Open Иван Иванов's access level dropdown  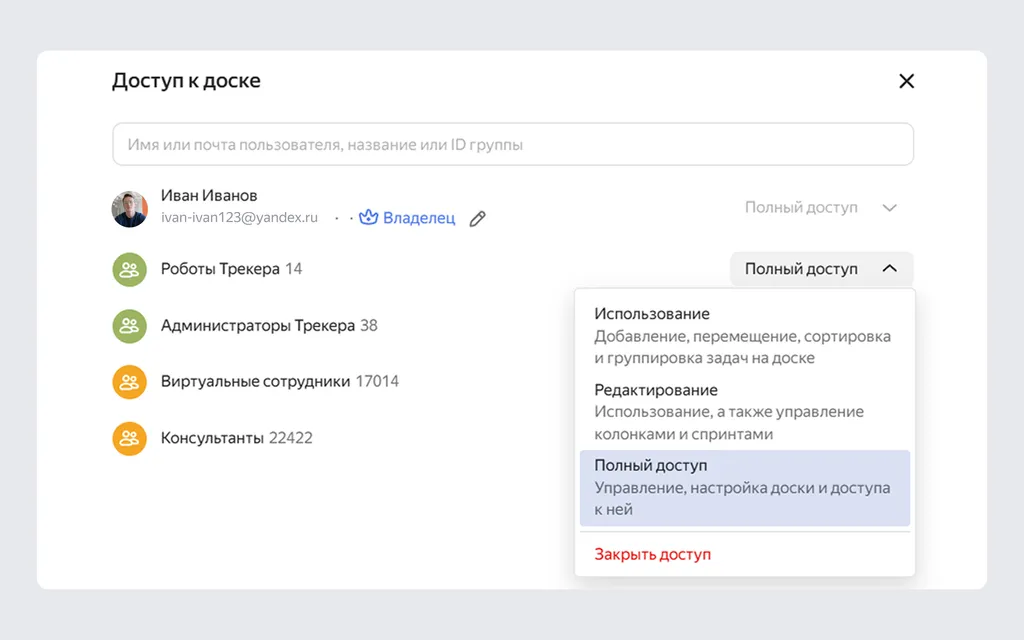coord(821,208)
